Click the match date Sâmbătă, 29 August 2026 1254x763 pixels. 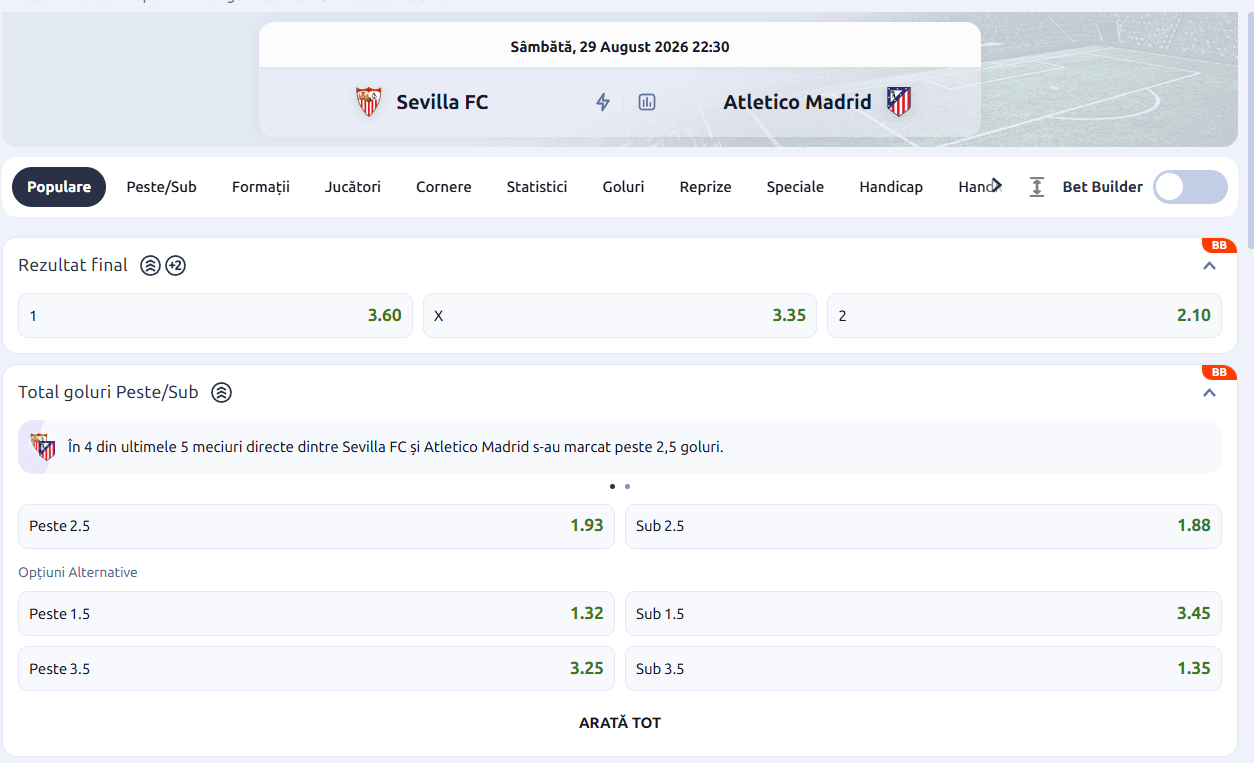click(x=620, y=47)
